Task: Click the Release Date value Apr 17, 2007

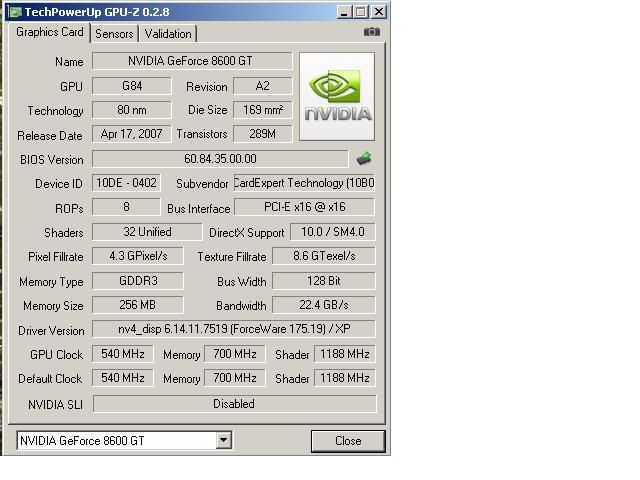Action: 131,134
